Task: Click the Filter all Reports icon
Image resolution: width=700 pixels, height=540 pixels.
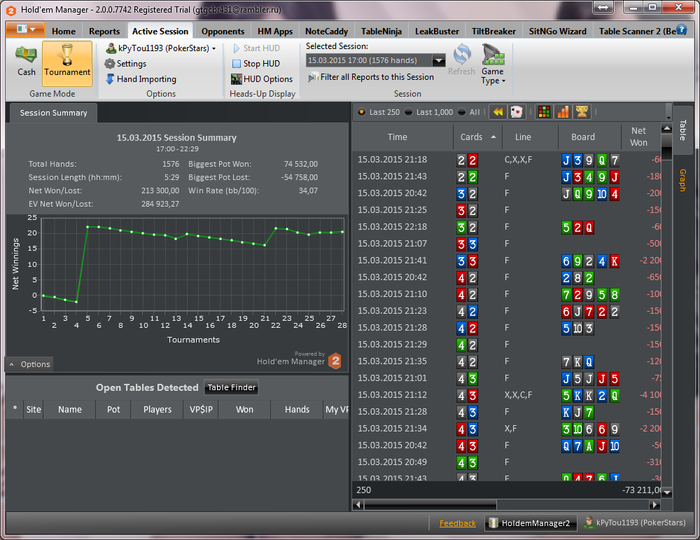Action: pyautogui.click(x=313, y=77)
